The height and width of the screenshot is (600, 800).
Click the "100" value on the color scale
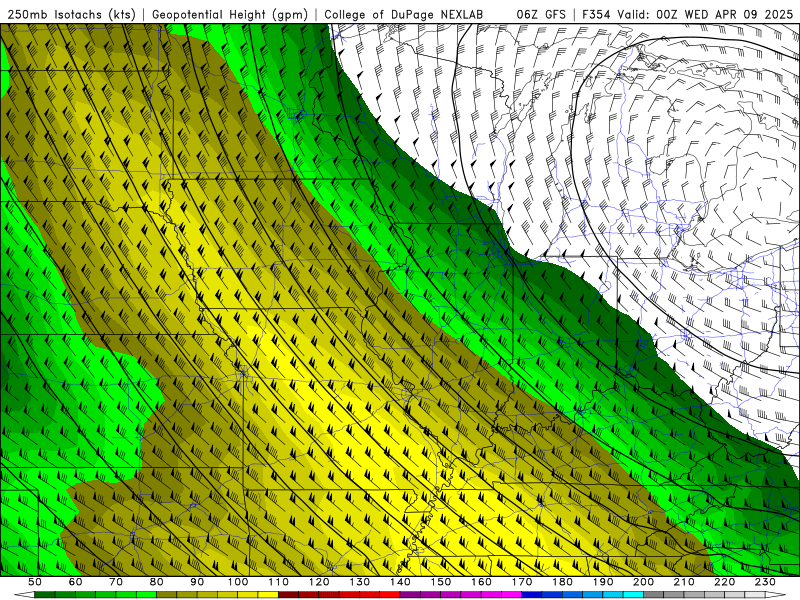coord(238,582)
